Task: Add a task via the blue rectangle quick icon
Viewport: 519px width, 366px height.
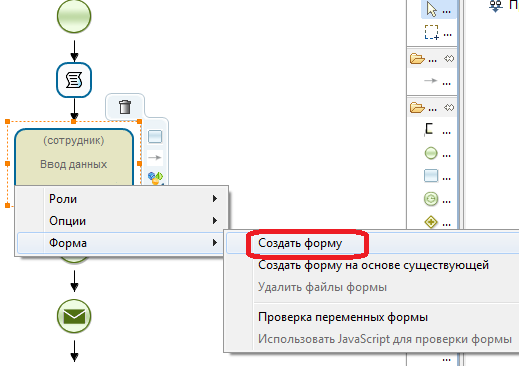Action: click(155, 136)
